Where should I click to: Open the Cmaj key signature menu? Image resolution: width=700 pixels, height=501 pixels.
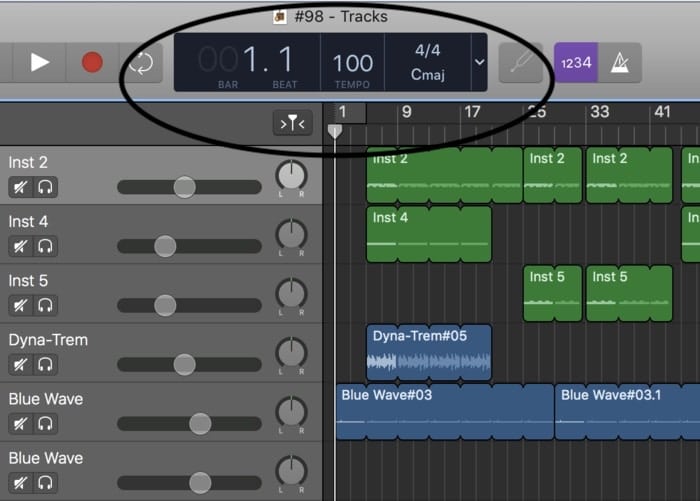[x=428, y=74]
